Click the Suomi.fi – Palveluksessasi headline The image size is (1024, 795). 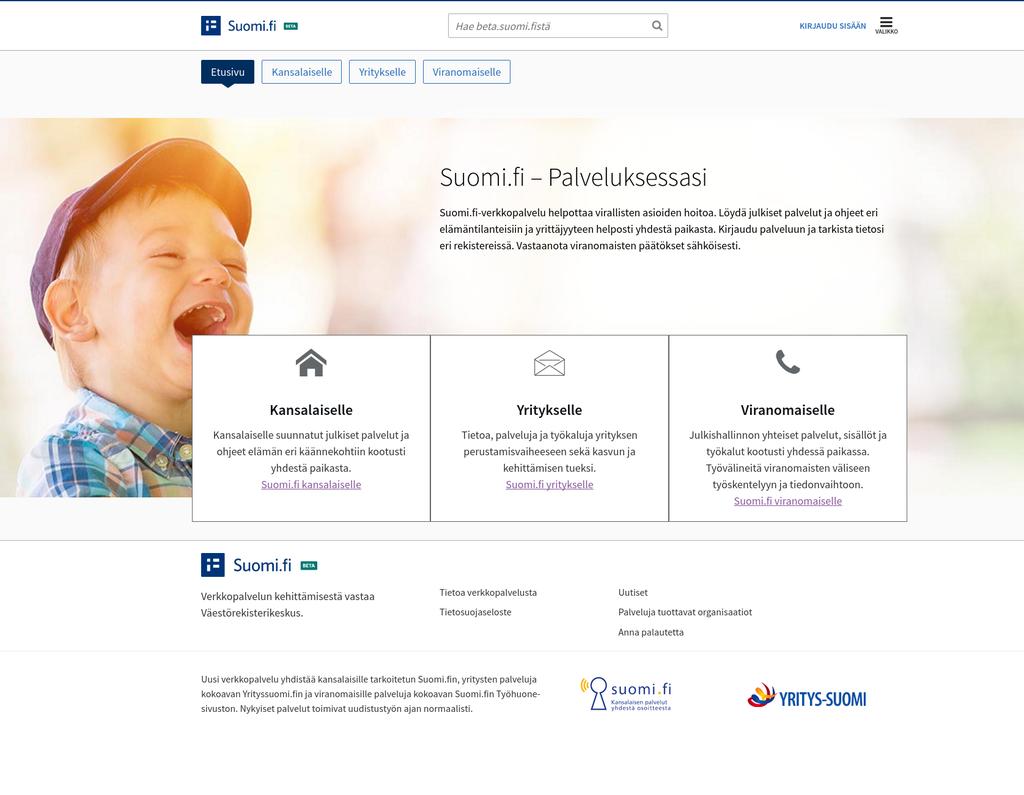[573, 178]
